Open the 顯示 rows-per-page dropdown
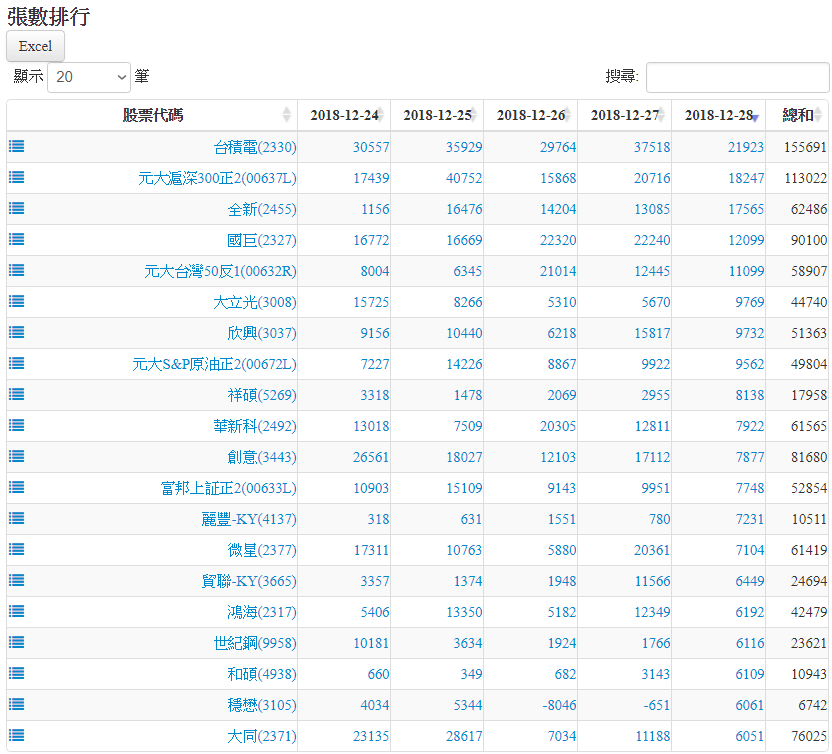The width and height of the screenshot is (832, 754). pyautogui.click(x=89, y=76)
